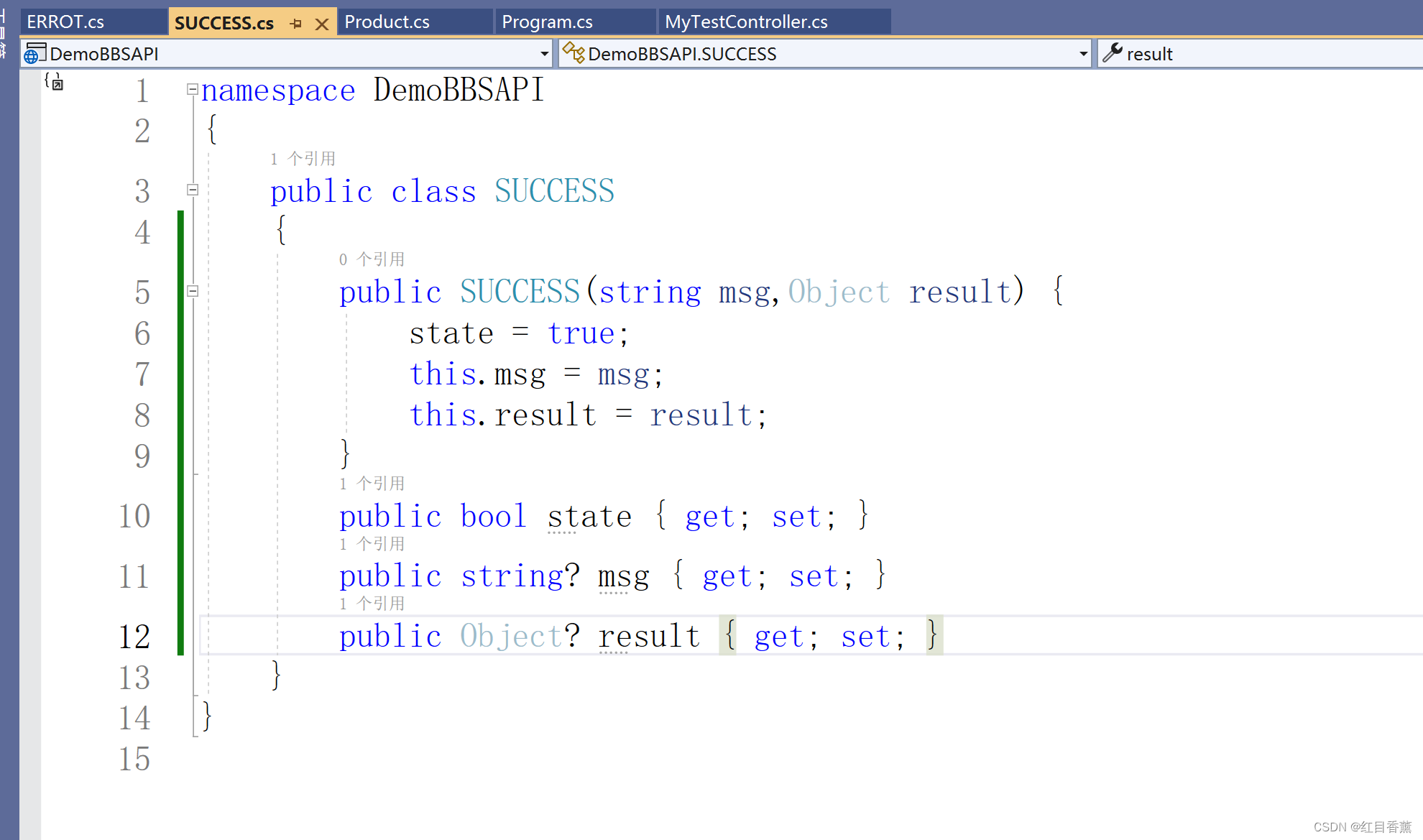Open the DemoBBSAPI project dropdown
The image size is (1423, 840).
(x=543, y=52)
